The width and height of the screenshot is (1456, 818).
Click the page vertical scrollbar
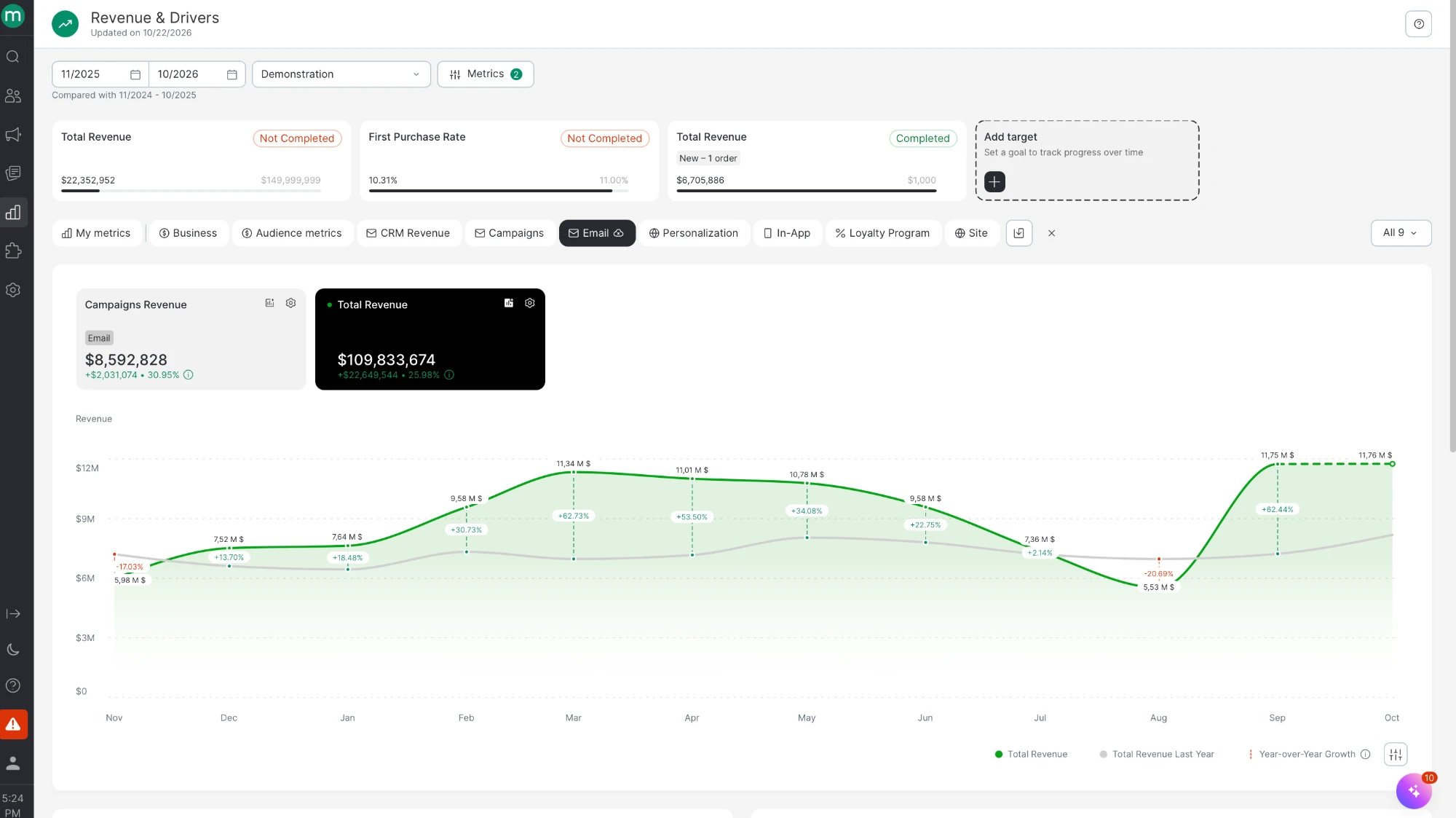(x=1452, y=226)
